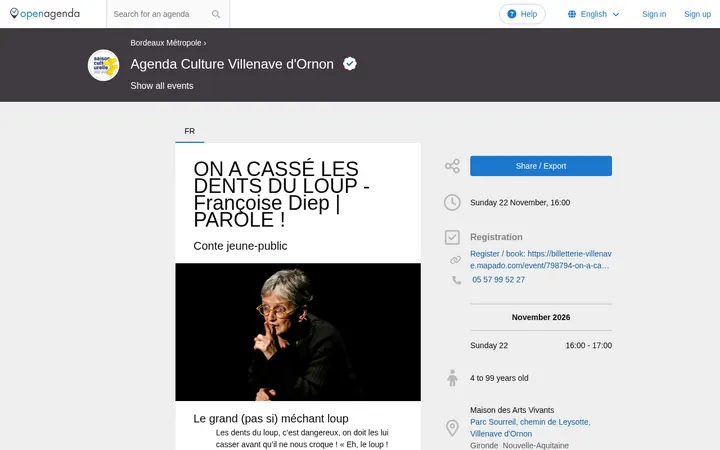Click Sign in link
720x450 pixels.
(x=654, y=14)
